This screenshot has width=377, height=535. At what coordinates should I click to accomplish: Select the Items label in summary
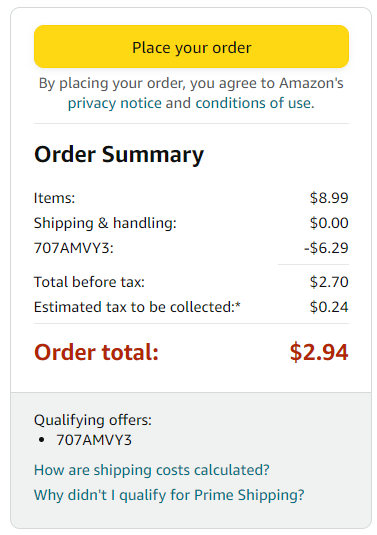click(54, 198)
